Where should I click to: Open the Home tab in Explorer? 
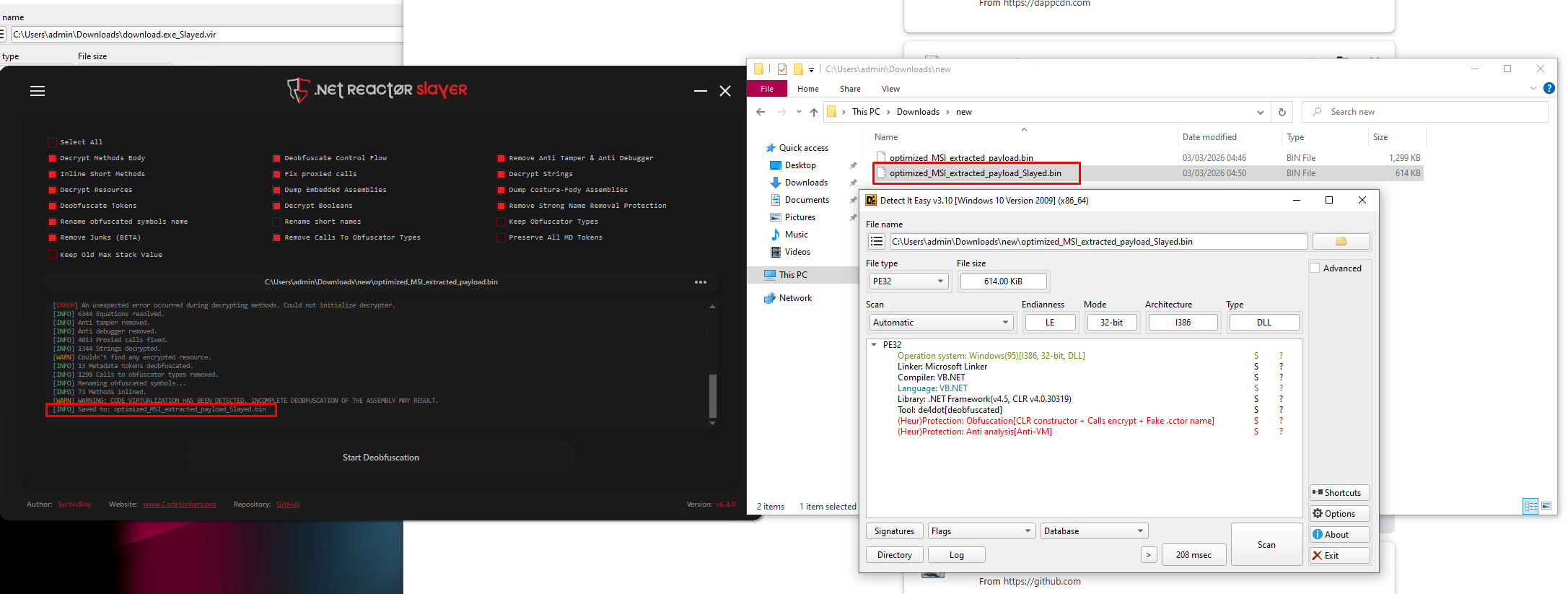click(808, 89)
